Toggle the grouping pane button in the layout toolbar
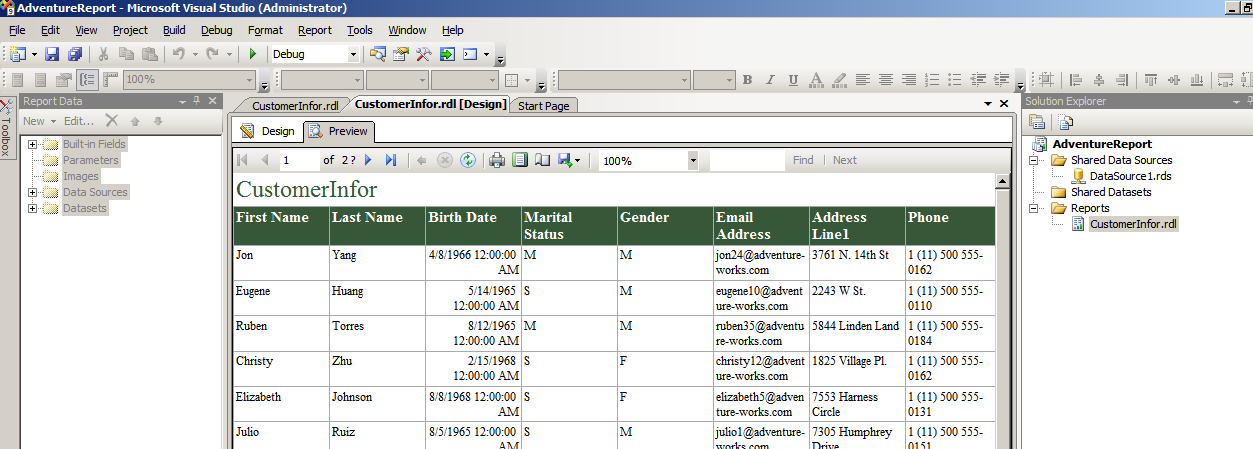 pyautogui.click(x=88, y=80)
